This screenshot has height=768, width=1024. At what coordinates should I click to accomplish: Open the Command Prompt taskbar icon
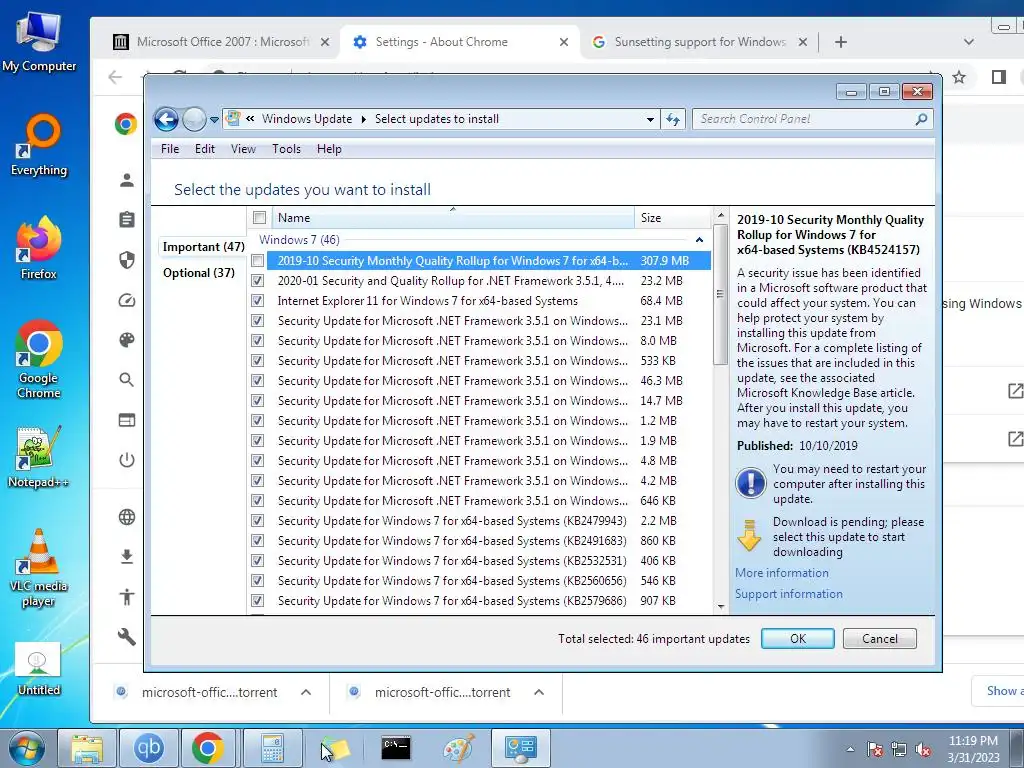396,748
